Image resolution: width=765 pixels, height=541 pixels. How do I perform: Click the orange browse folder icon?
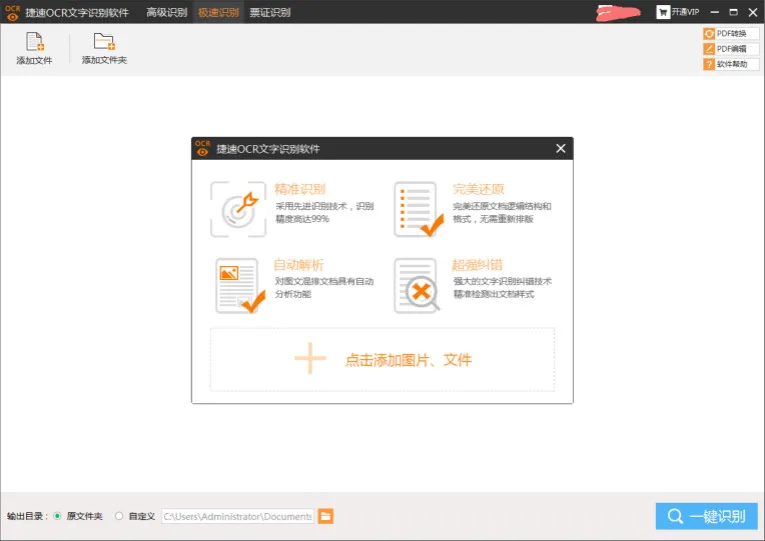click(x=325, y=516)
